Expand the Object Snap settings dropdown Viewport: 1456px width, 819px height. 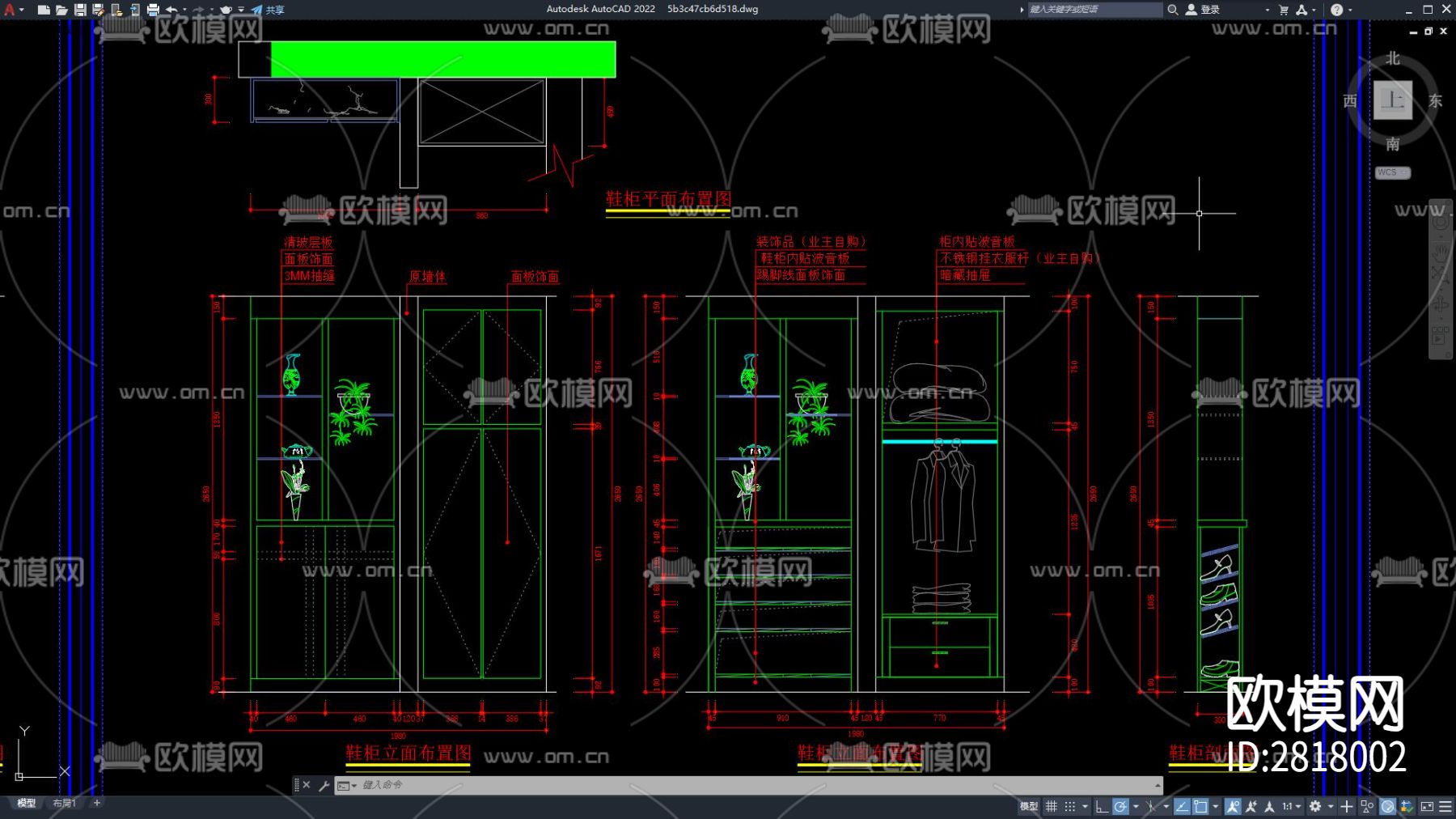1215,806
